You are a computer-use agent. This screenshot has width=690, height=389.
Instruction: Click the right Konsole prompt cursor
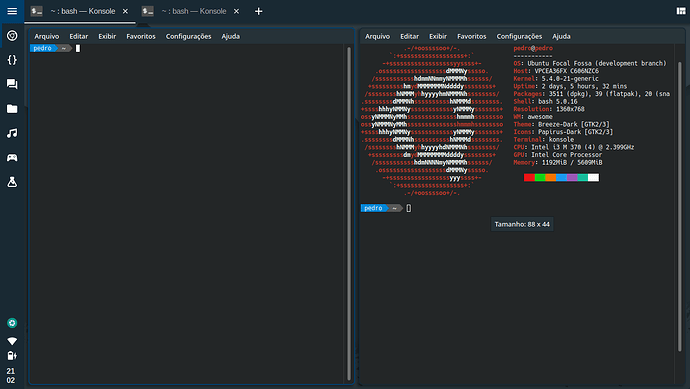(409, 208)
